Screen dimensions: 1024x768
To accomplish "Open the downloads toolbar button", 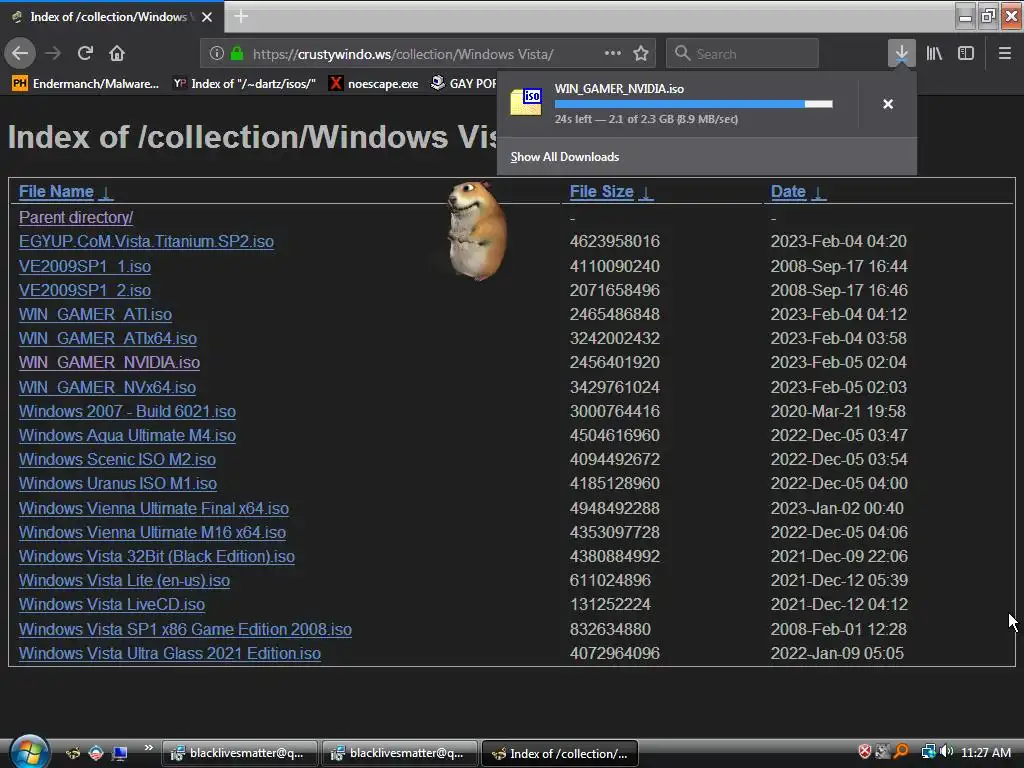I will click(x=901, y=53).
